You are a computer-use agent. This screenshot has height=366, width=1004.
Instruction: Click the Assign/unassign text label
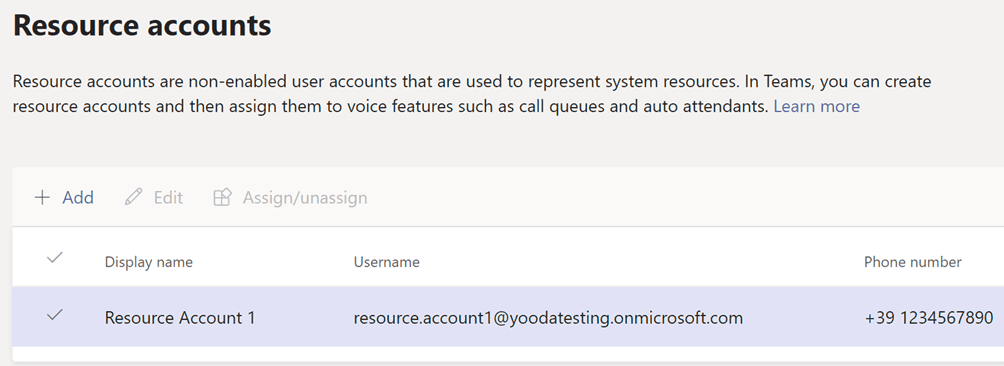[305, 198]
